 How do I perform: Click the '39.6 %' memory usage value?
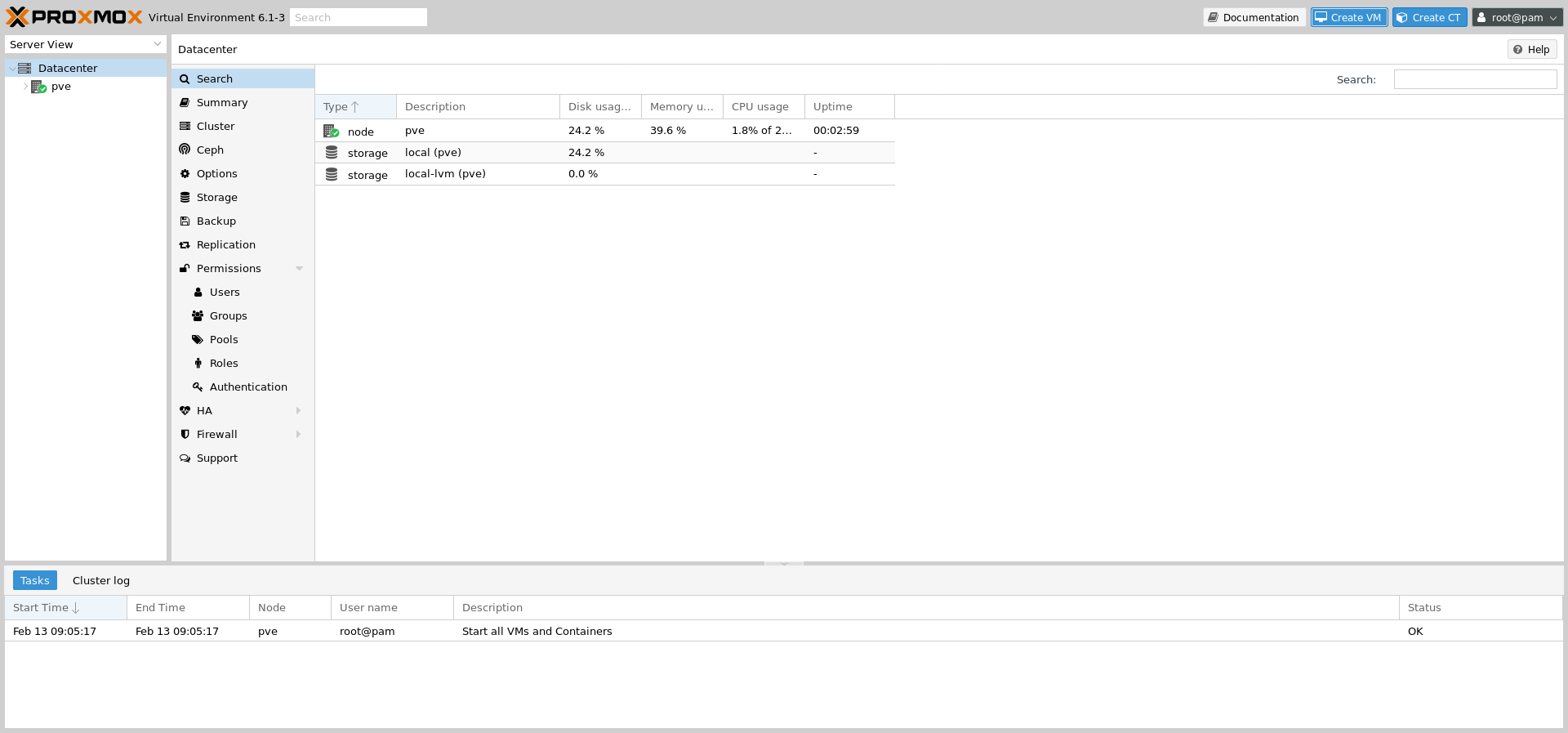tap(668, 131)
